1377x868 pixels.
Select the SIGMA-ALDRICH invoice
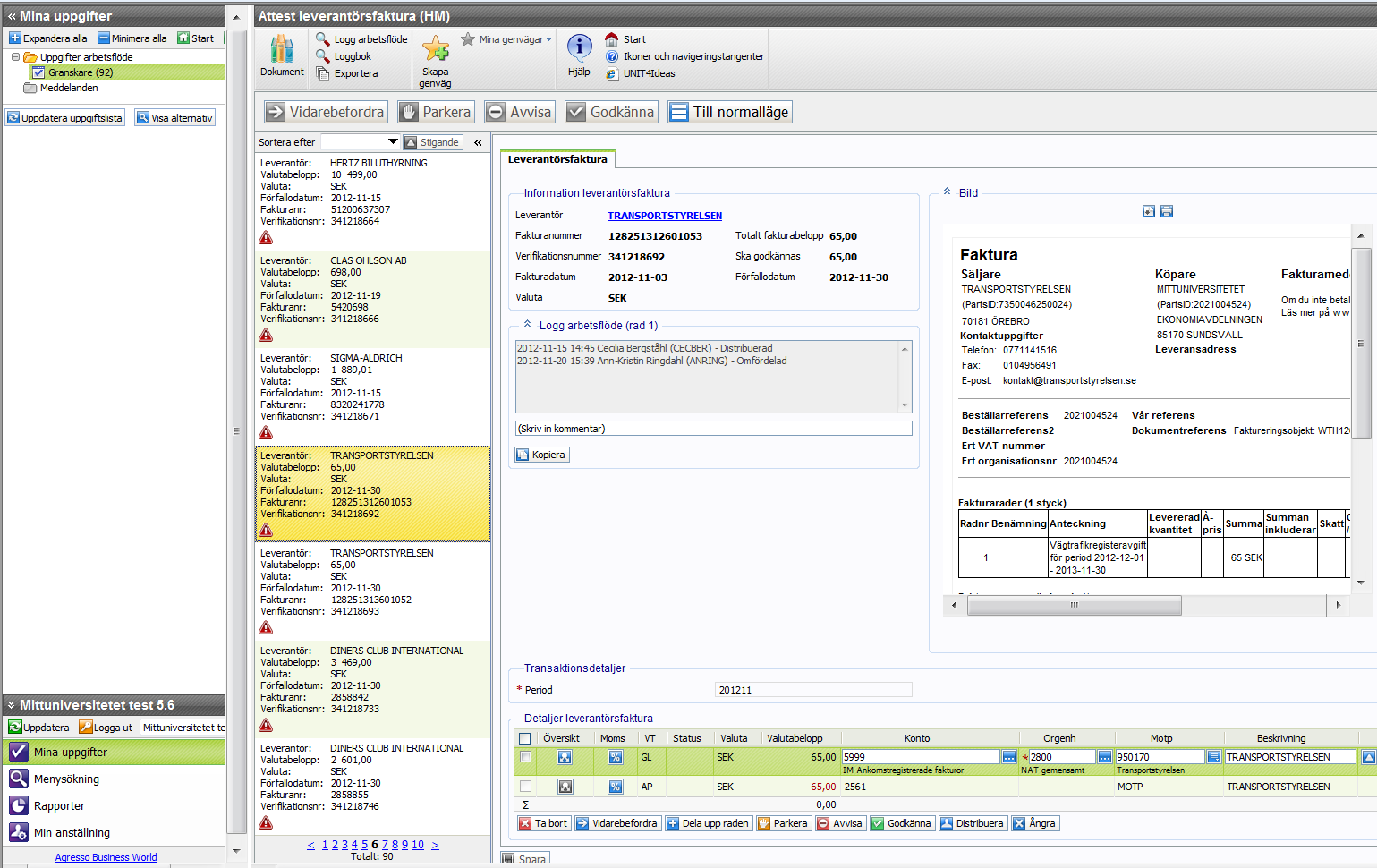[372, 396]
